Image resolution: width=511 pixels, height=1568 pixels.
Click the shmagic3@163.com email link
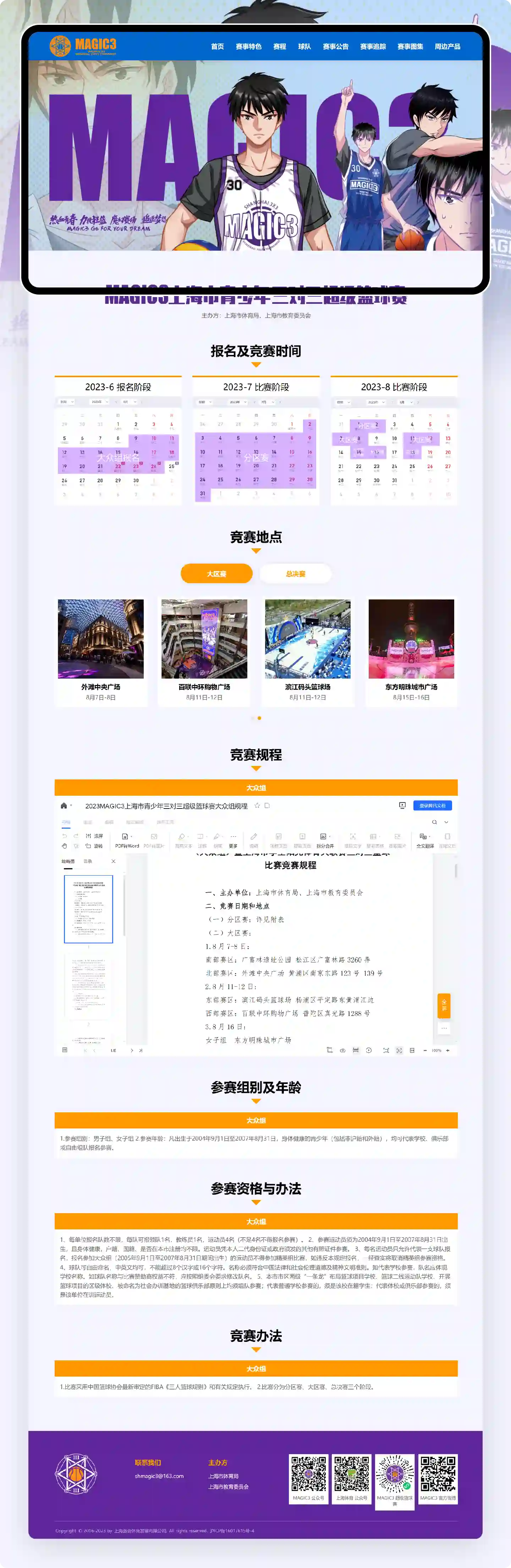coord(159,1475)
